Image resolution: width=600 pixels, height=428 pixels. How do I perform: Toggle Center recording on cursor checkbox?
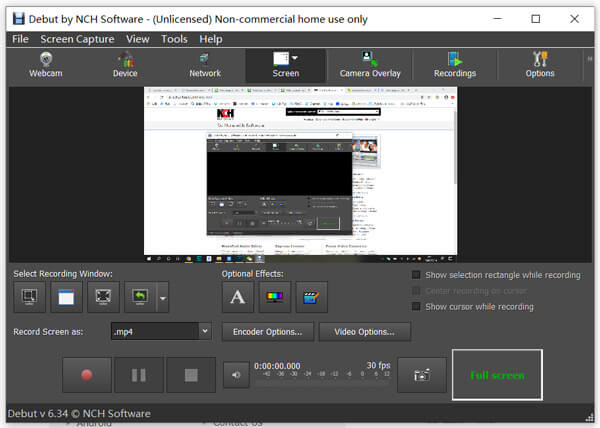[x=416, y=291]
